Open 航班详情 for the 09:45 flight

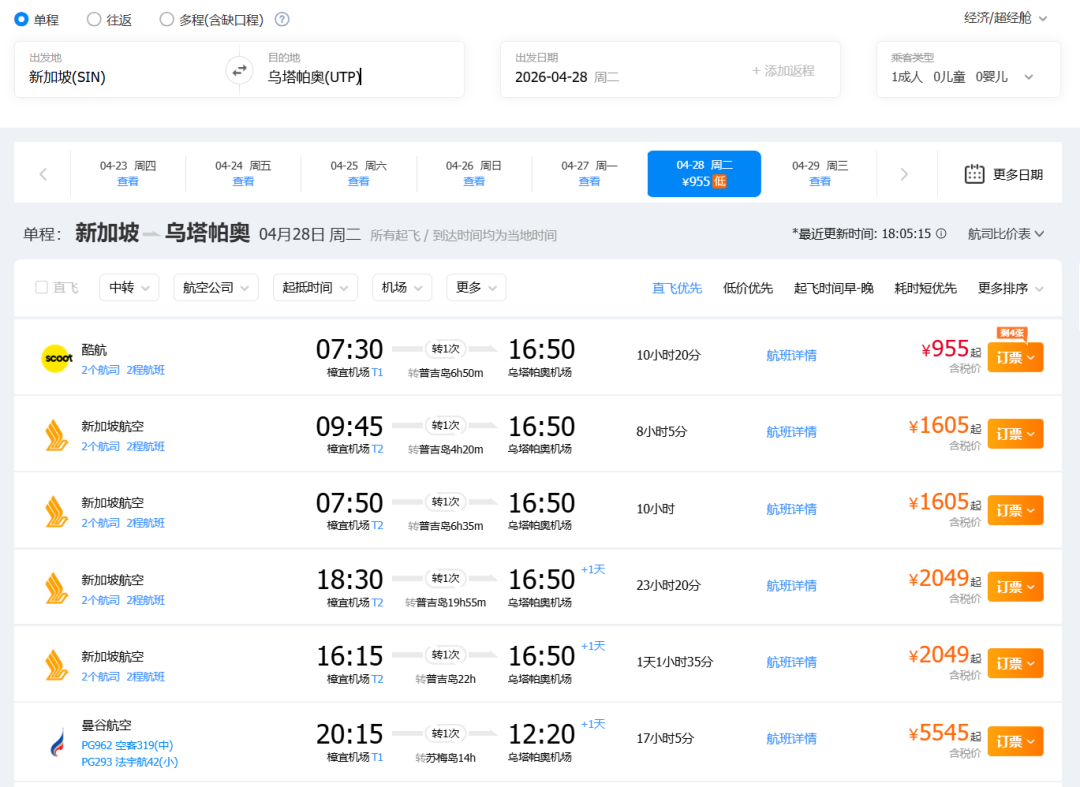[x=791, y=432]
